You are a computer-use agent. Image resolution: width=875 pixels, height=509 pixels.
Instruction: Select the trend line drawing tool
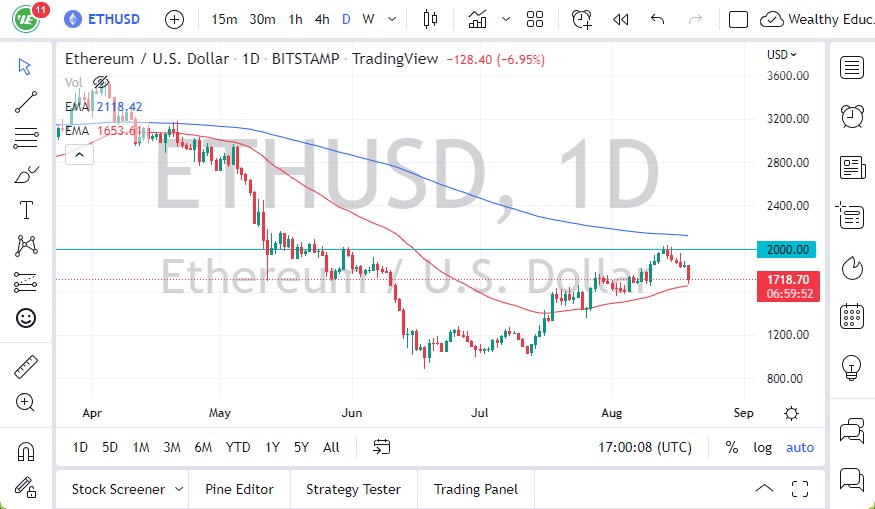[x=26, y=101]
